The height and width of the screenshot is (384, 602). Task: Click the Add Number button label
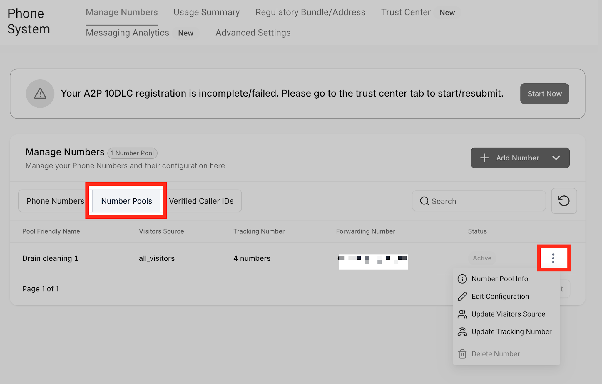coord(518,158)
